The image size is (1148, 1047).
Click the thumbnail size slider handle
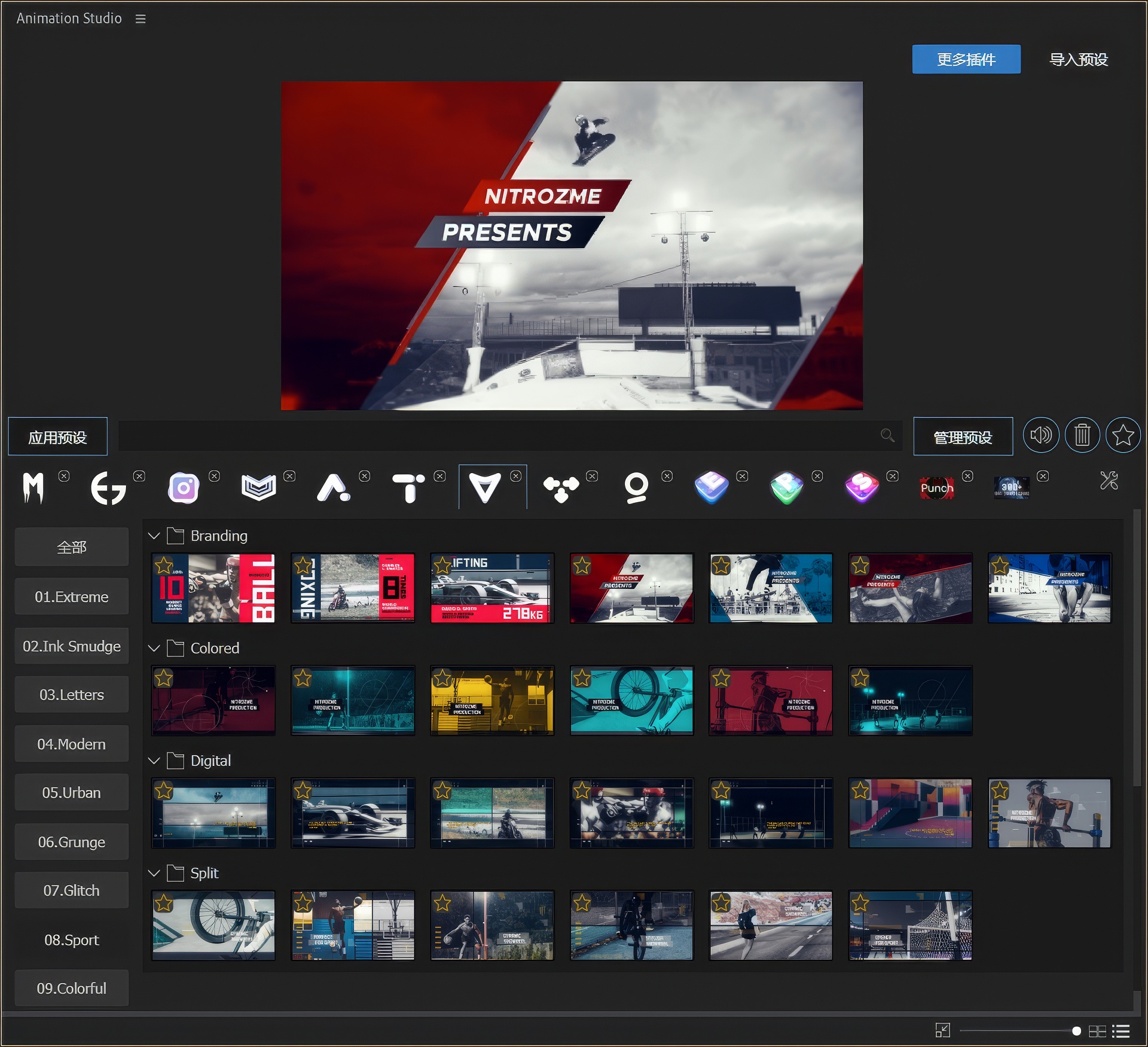coord(1076,1031)
